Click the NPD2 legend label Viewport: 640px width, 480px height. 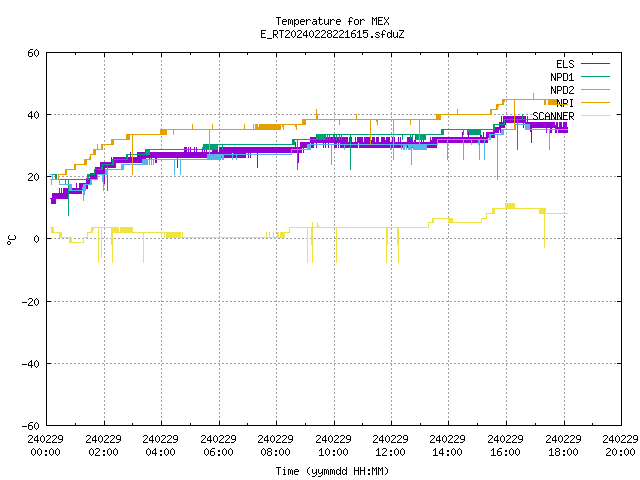coord(562,90)
